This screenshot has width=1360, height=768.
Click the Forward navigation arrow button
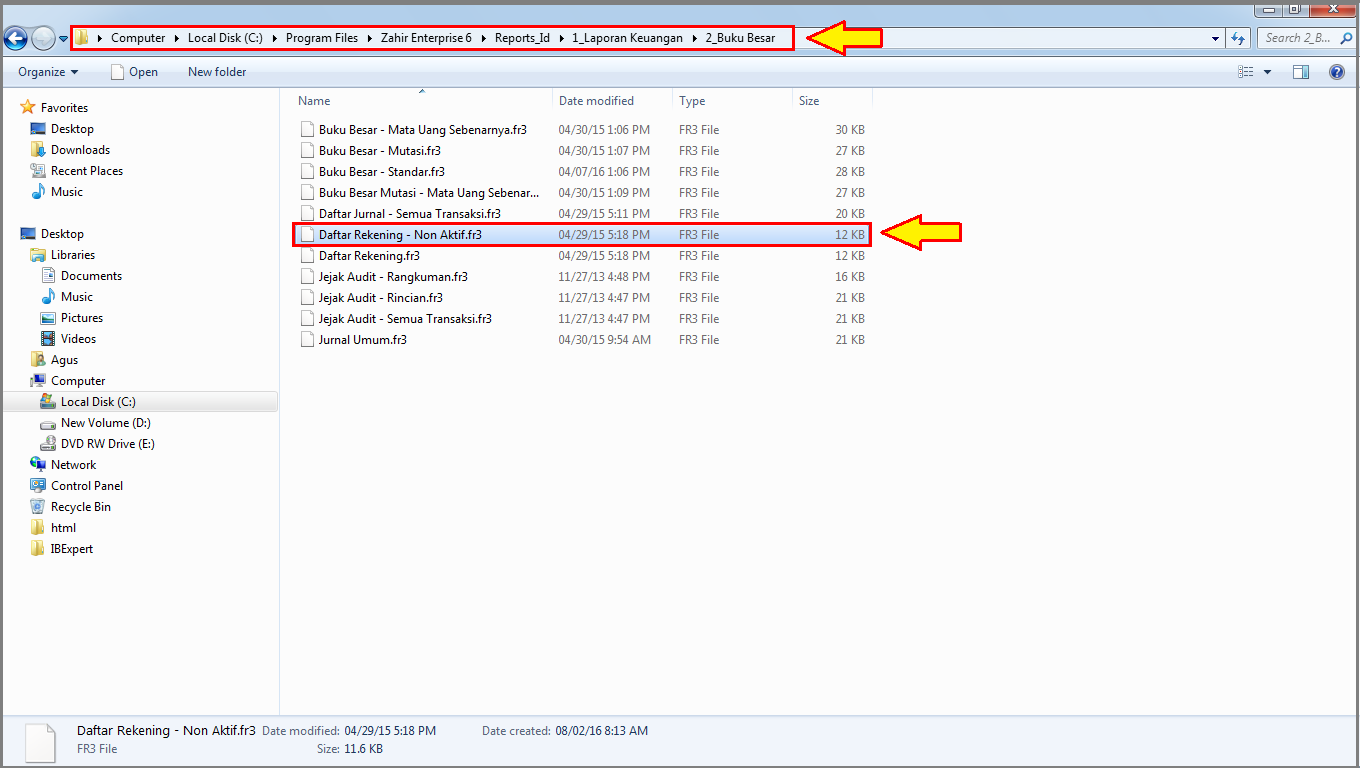coord(43,38)
